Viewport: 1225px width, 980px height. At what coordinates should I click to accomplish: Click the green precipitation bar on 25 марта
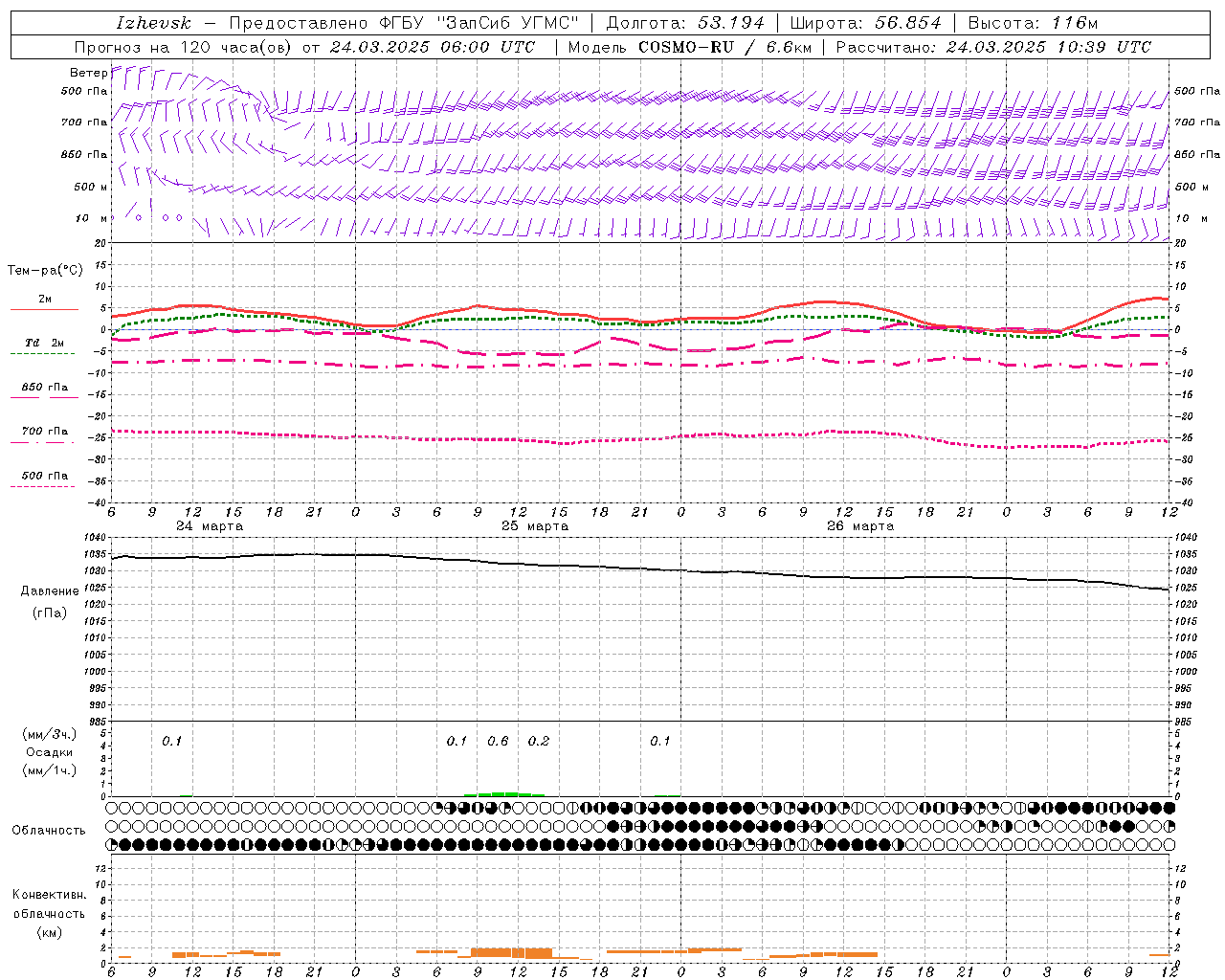[x=504, y=793]
